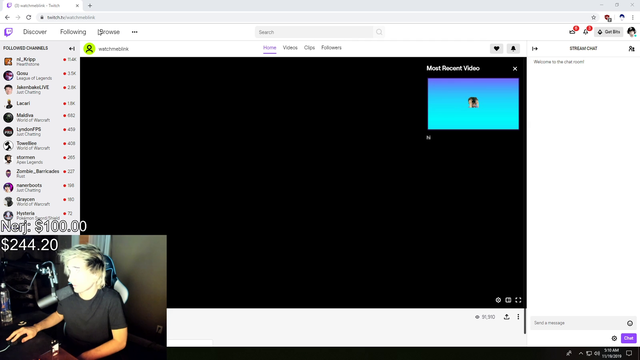Image resolution: width=640 pixels, height=360 pixels.
Task: Click the browser address bar
Action: coord(314,18)
